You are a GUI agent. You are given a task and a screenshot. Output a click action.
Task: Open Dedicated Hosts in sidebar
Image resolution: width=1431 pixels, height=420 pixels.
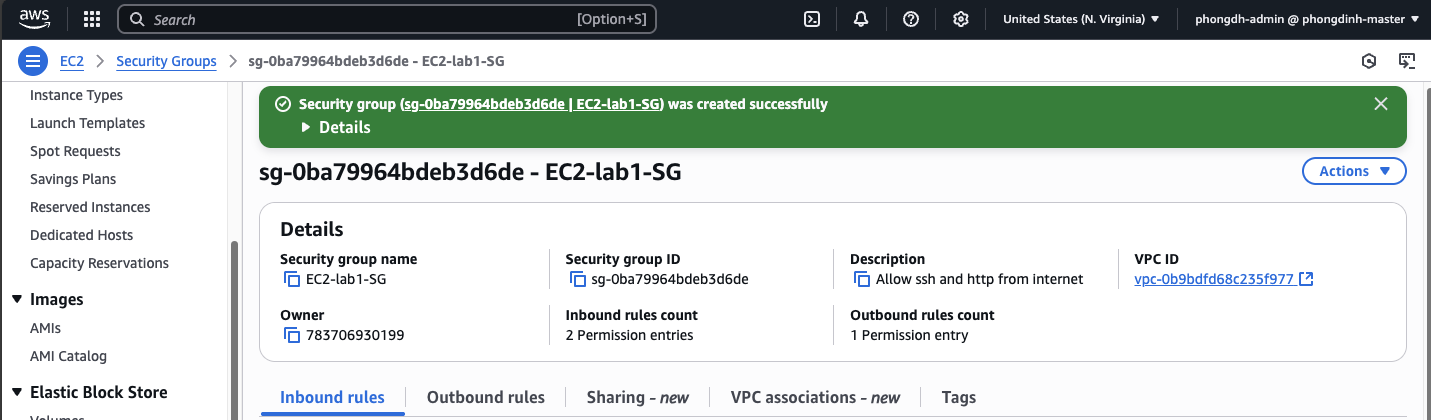pos(81,235)
